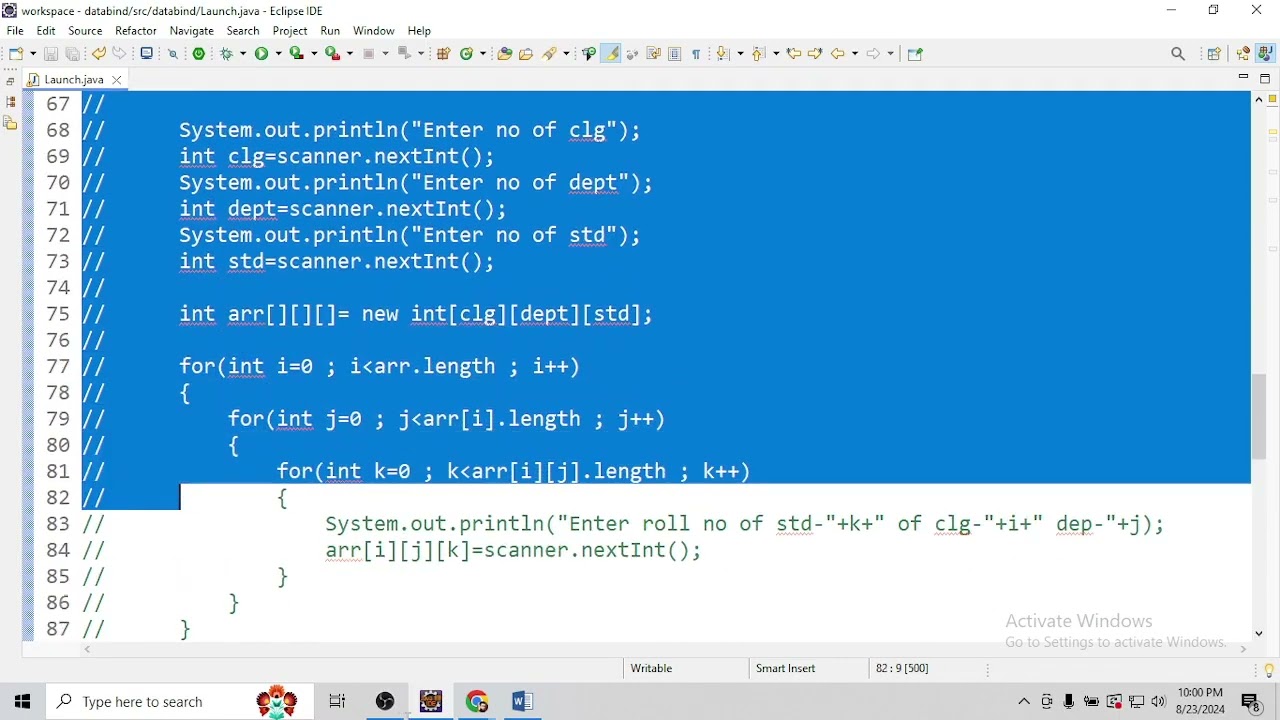Open the Navigate menu
1280x720 pixels.
pos(192,31)
